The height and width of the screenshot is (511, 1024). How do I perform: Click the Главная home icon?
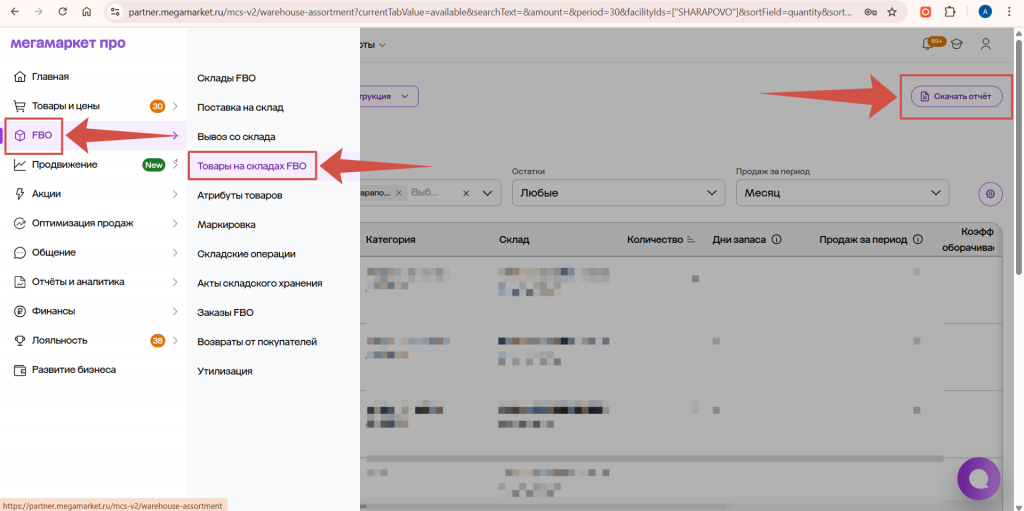pos(19,77)
